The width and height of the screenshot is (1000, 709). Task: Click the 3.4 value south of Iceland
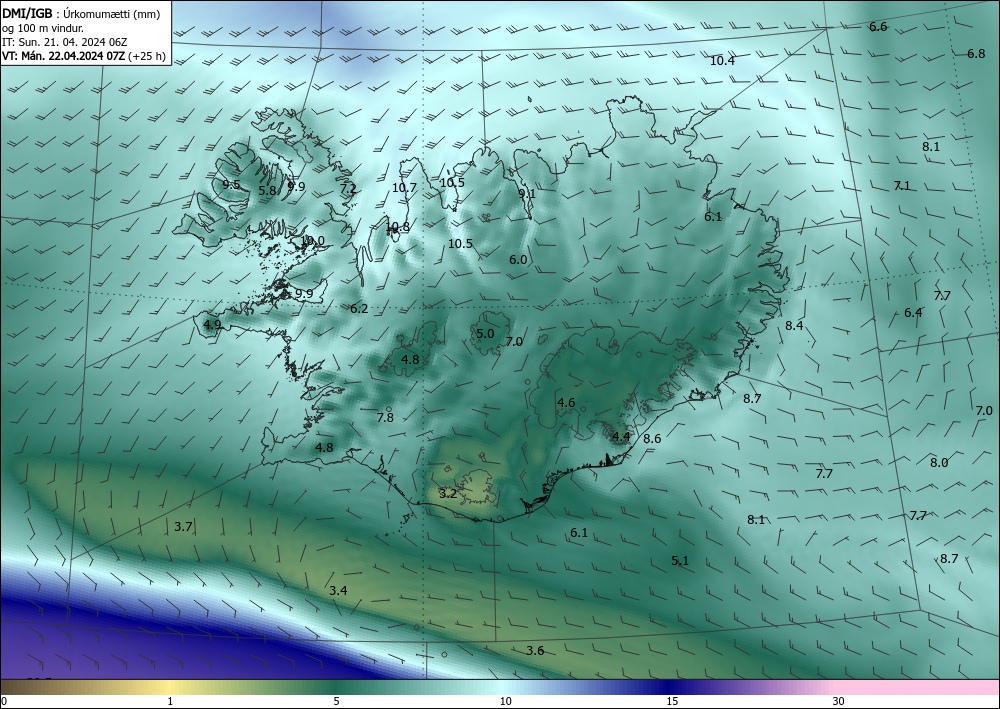click(x=338, y=591)
